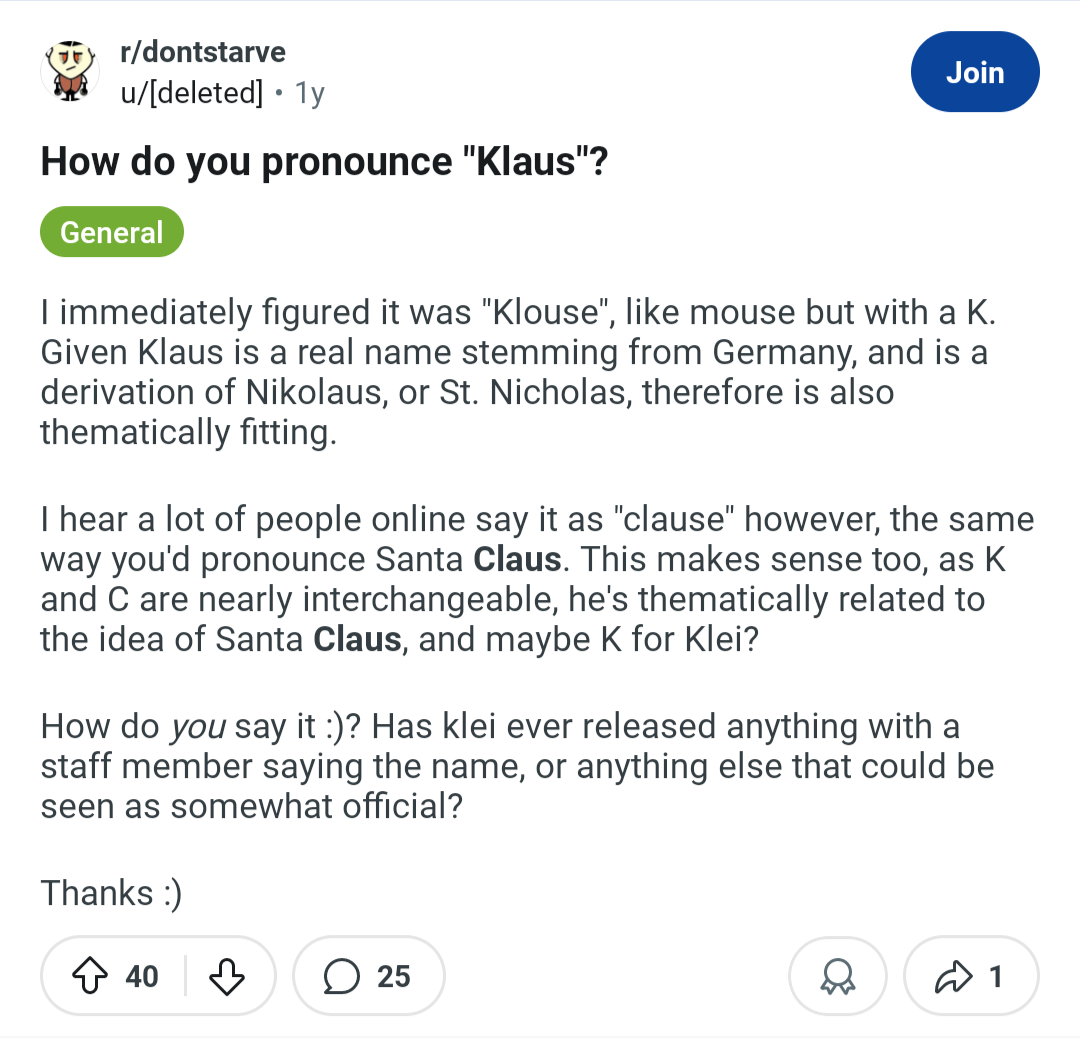Filter by the General flair tag
The image size is (1080, 1038).
[x=112, y=232]
